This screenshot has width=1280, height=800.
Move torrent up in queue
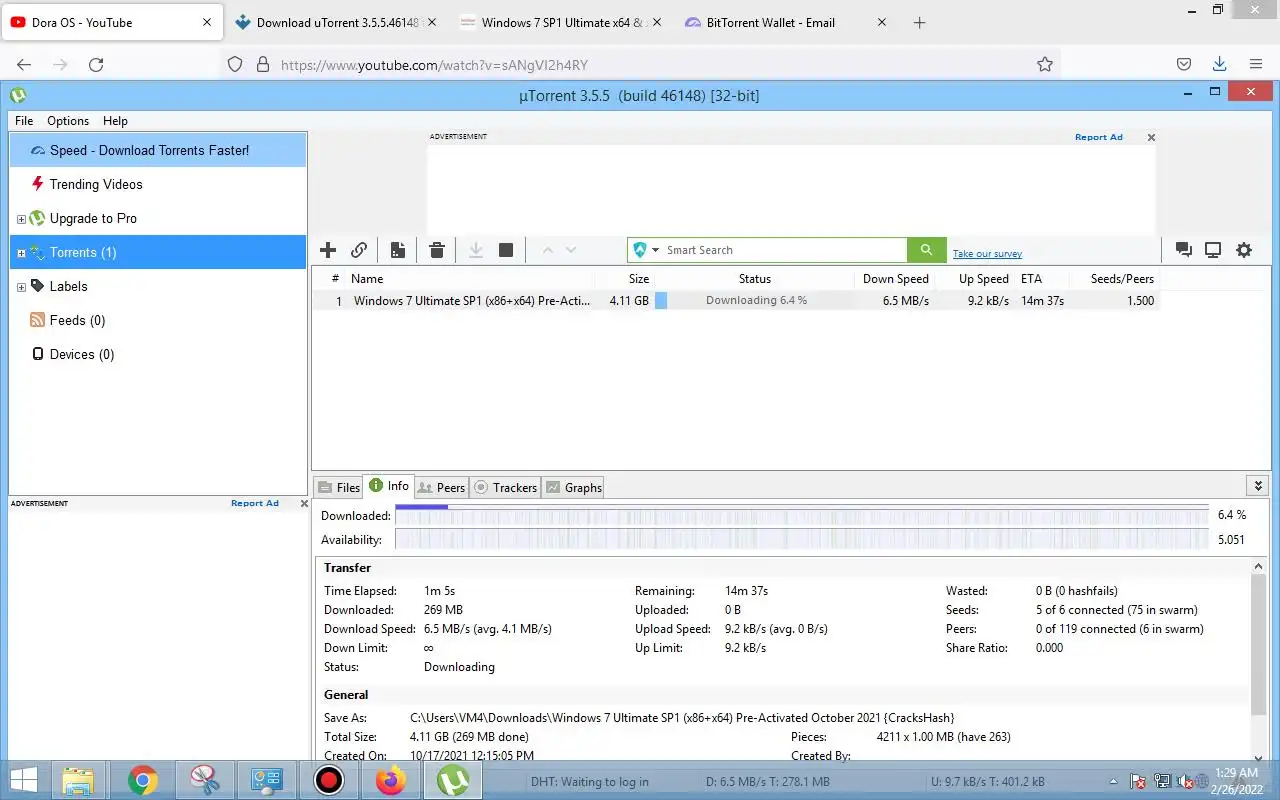click(x=547, y=250)
